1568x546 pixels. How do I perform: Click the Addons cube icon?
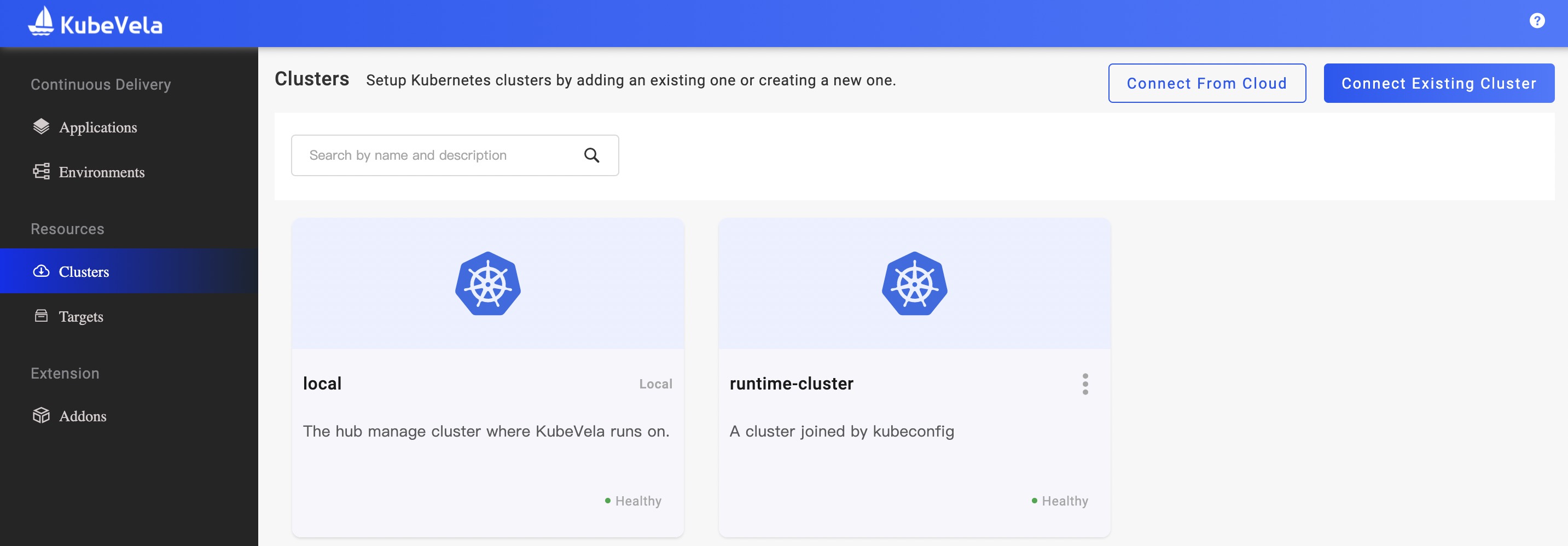click(x=41, y=416)
